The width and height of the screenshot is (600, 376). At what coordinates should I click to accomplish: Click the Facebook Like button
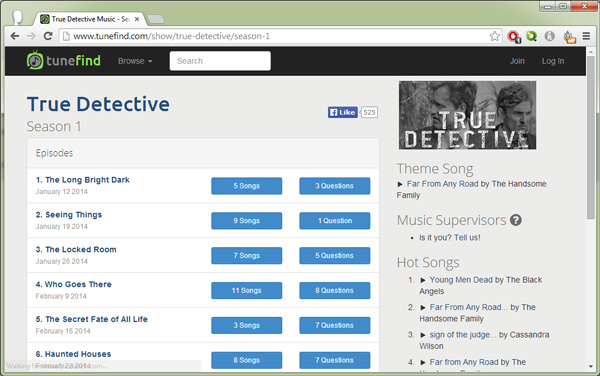tap(342, 112)
